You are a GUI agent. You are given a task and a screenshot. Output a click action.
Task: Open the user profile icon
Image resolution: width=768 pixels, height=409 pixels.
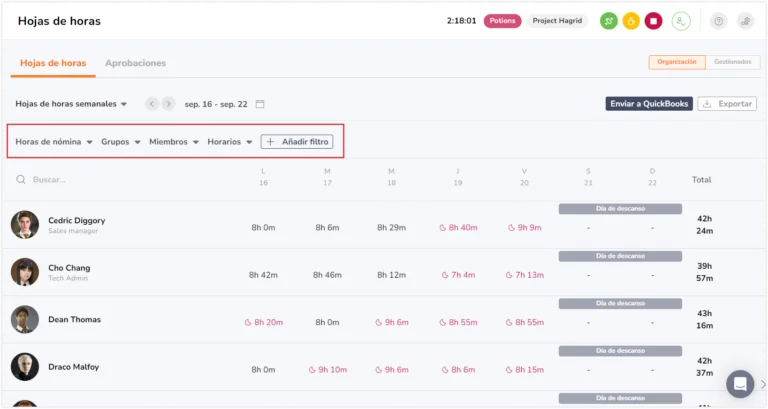(681, 21)
